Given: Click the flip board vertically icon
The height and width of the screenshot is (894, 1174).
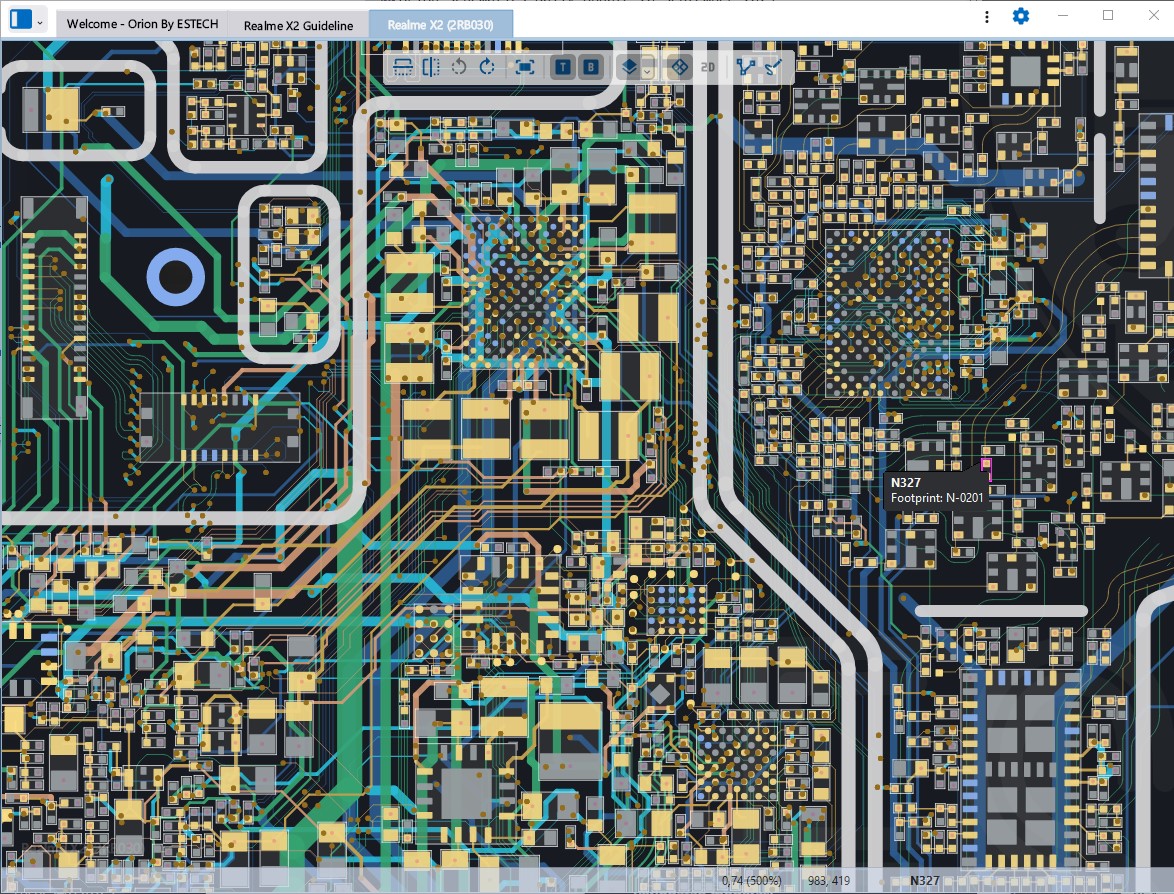Looking at the screenshot, I should (x=403, y=67).
